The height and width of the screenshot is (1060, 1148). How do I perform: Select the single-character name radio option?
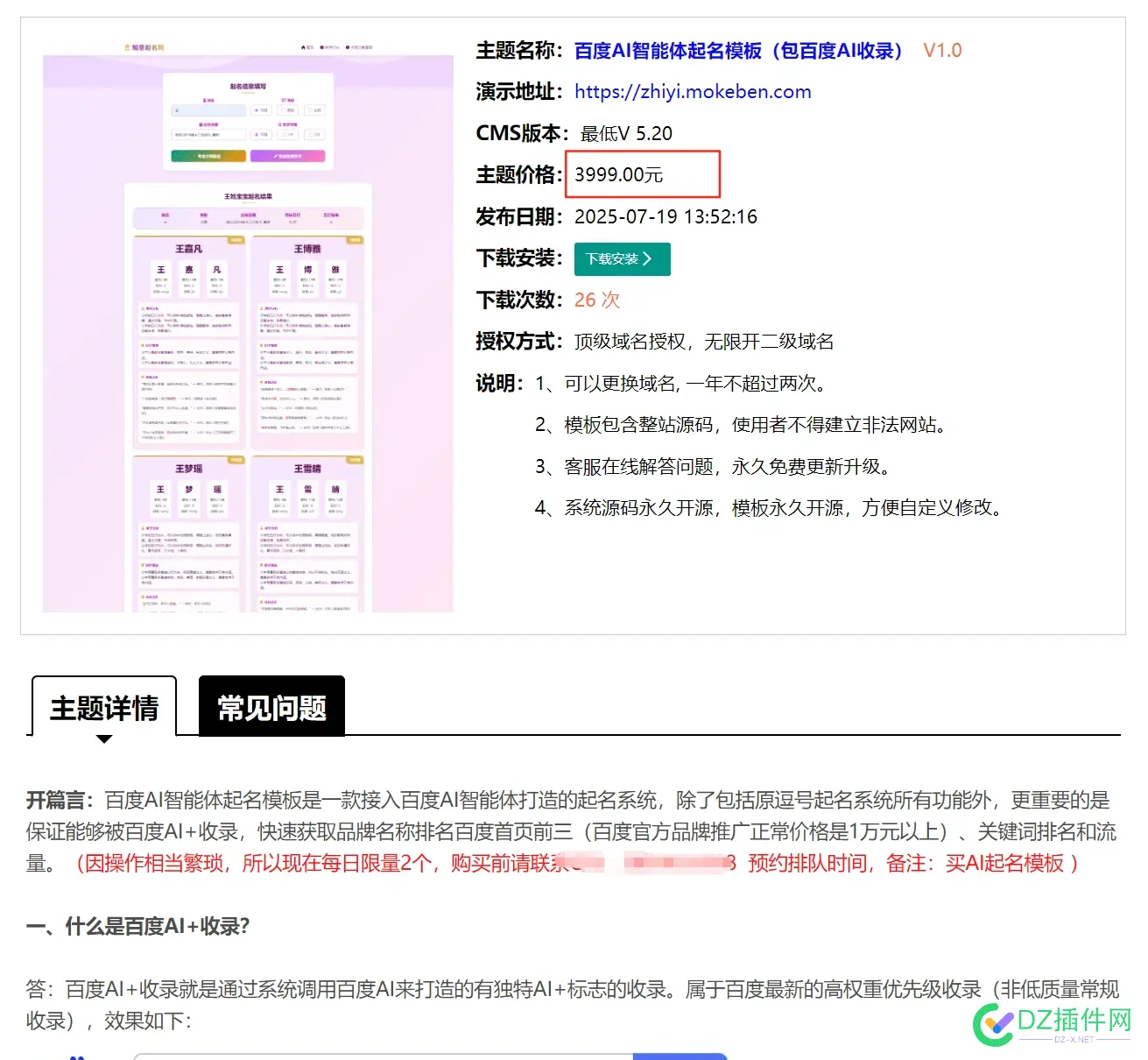coord(285,134)
